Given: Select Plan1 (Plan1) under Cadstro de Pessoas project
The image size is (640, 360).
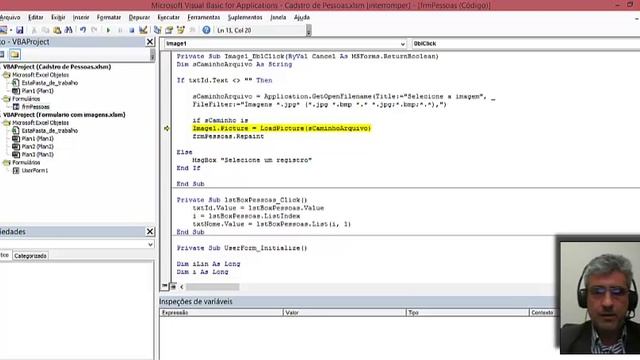Looking at the screenshot, I should [38, 91].
